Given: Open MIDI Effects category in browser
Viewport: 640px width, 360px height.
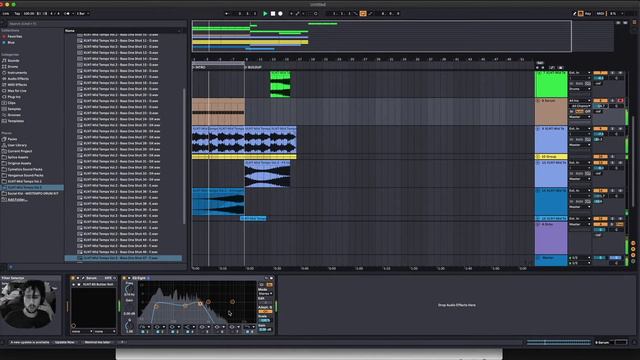Looking at the screenshot, I should click(17, 85).
